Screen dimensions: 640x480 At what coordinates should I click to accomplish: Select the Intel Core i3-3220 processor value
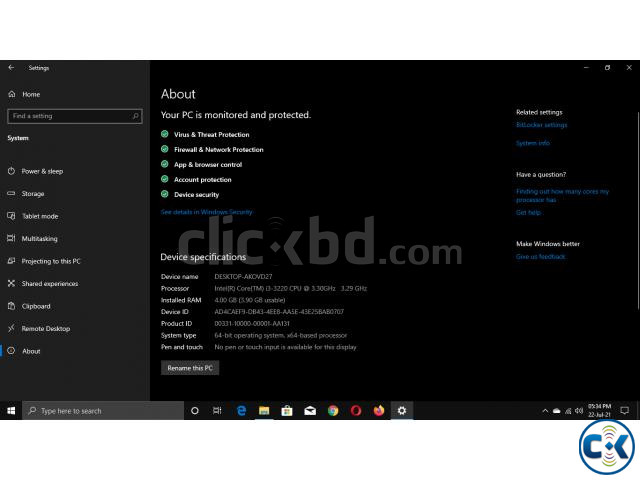click(291, 288)
